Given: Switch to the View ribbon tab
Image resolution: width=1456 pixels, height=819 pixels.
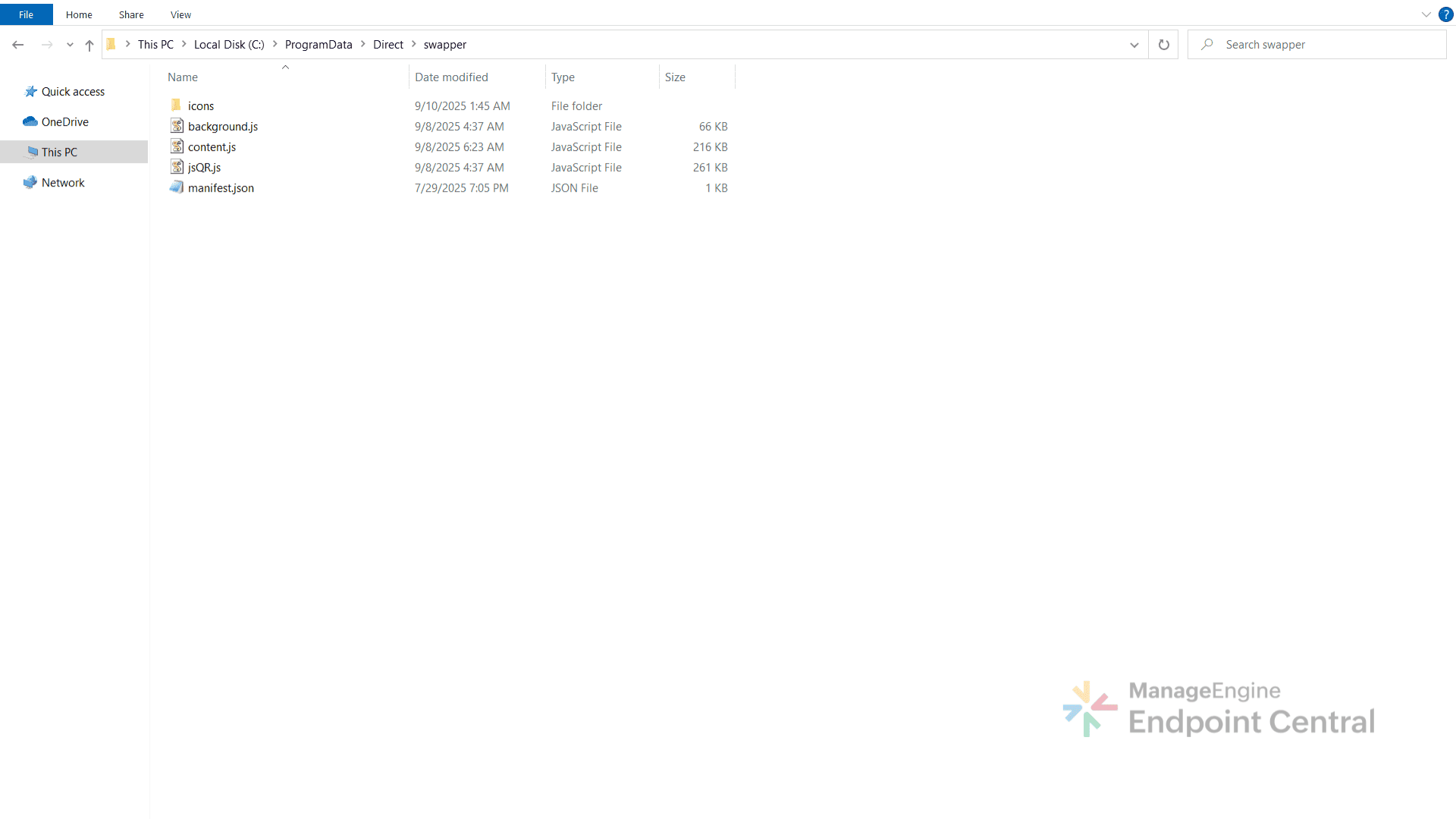Looking at the screenshot, I should [180, 14].
